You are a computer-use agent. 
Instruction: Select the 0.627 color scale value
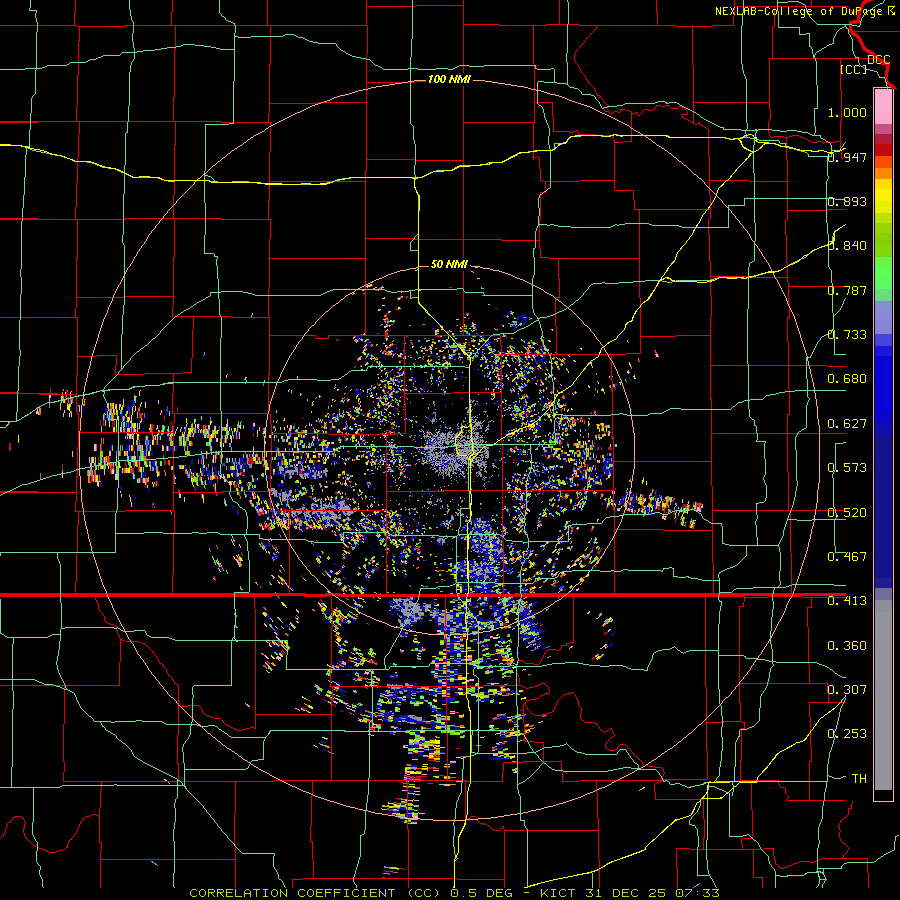pyautogui.click(x=847, y=424)
